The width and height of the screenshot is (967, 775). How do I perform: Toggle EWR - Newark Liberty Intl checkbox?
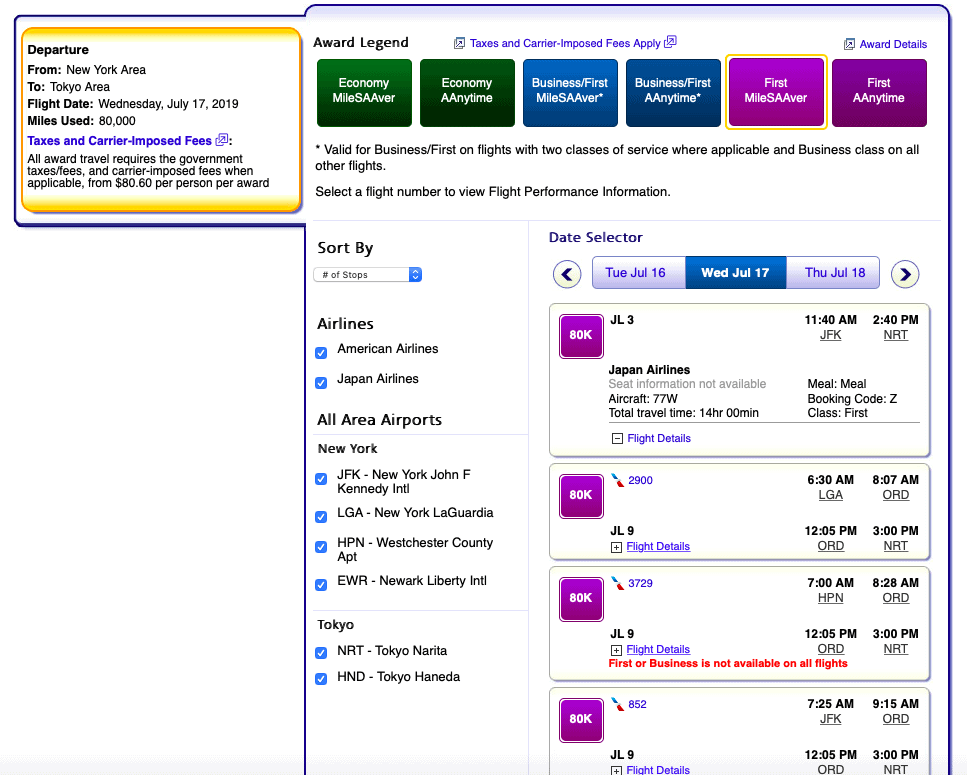[x=321, y=584]
